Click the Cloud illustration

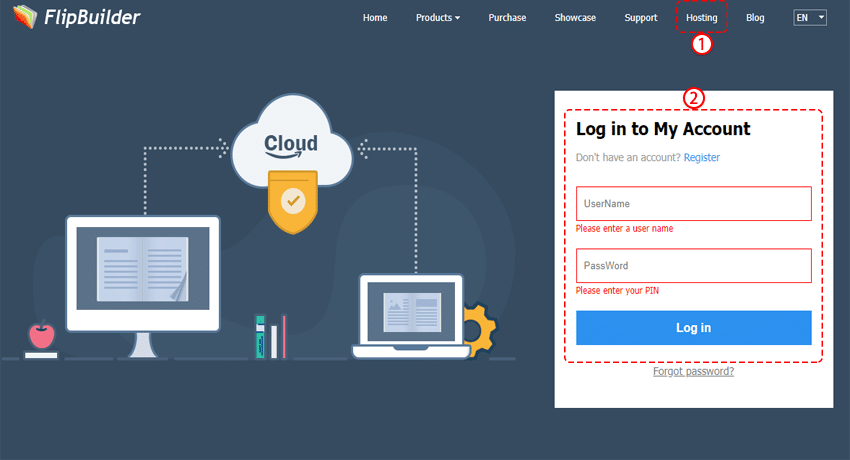click(x=292, y=141)
